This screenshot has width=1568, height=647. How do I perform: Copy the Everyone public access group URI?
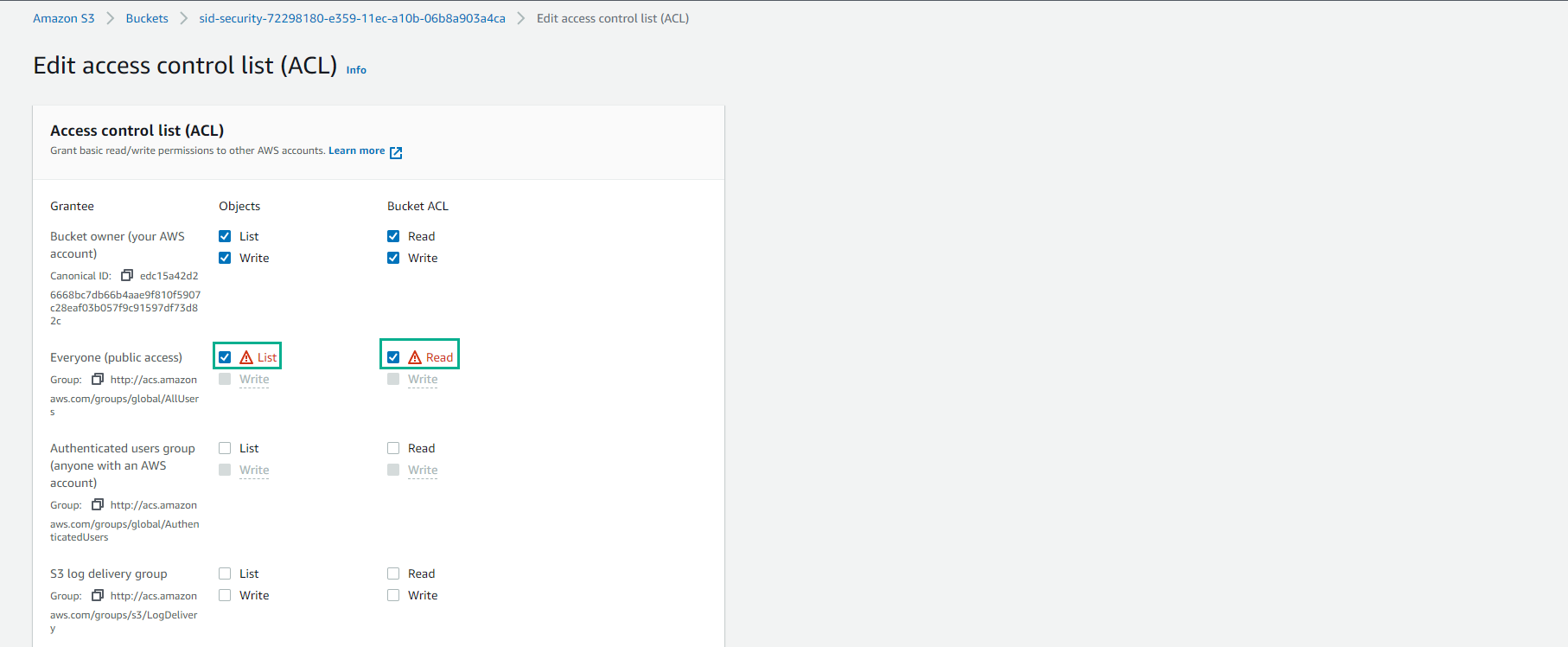click(98, 379)
